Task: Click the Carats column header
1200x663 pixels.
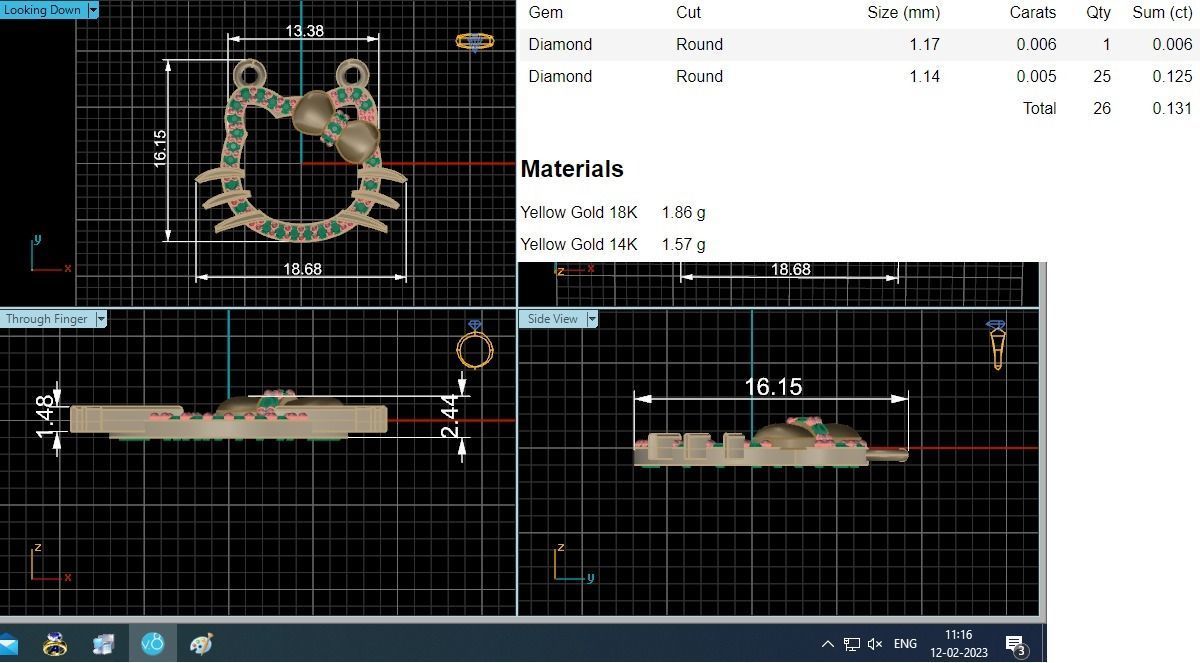Action: (x=1033, y=13)
